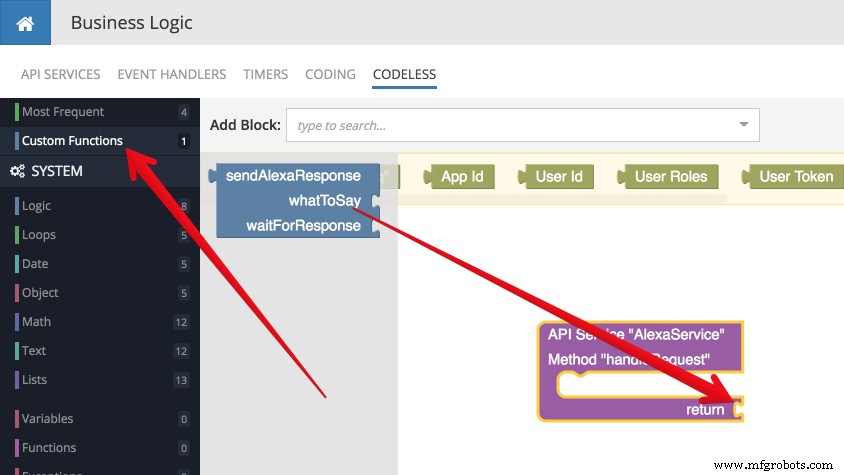Open Custom Functions category
Viewport: 844px width, 475px height.
pyautogui.click(x=72, y=141)
